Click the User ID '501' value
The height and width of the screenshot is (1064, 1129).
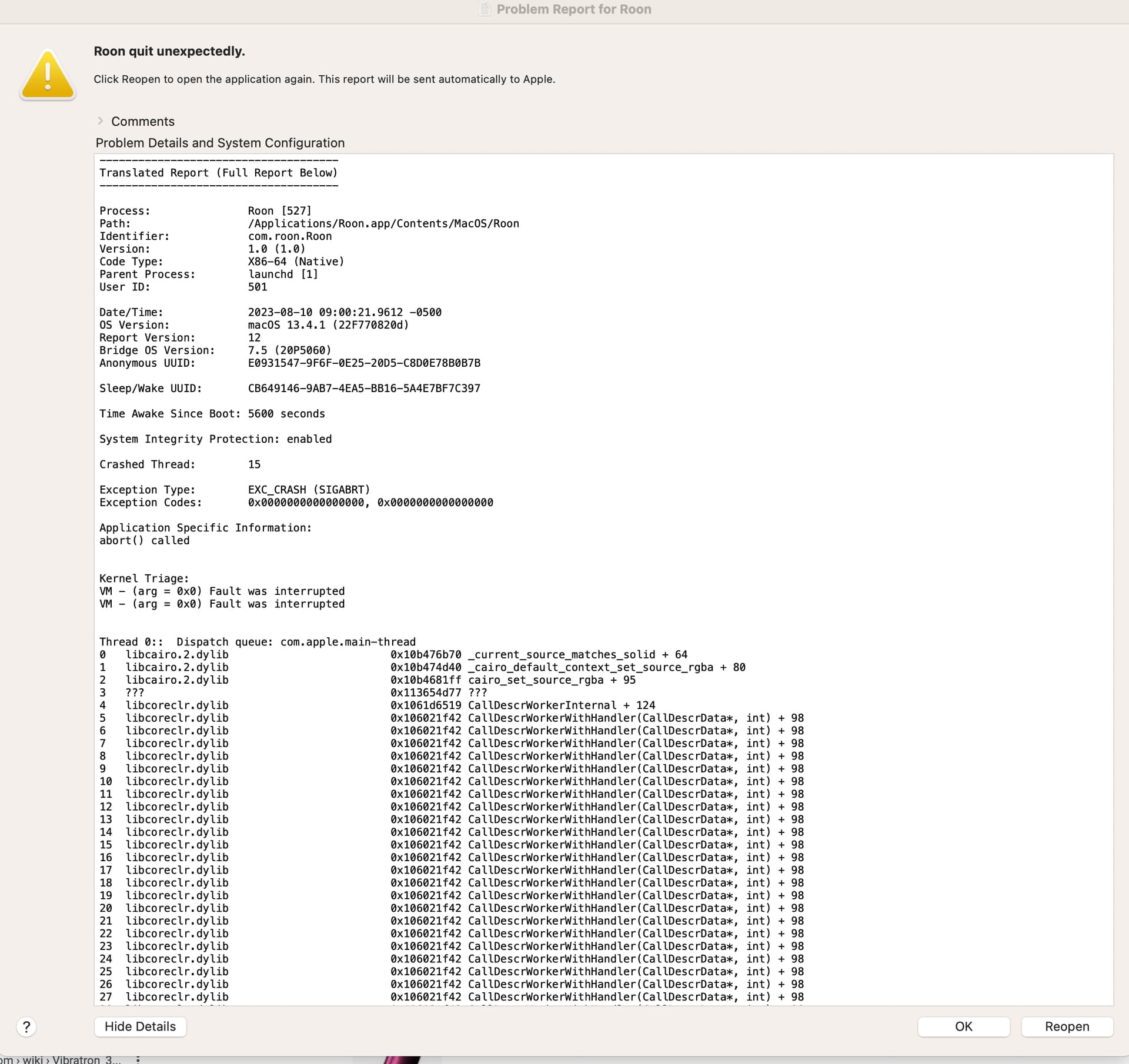point(258,287)
